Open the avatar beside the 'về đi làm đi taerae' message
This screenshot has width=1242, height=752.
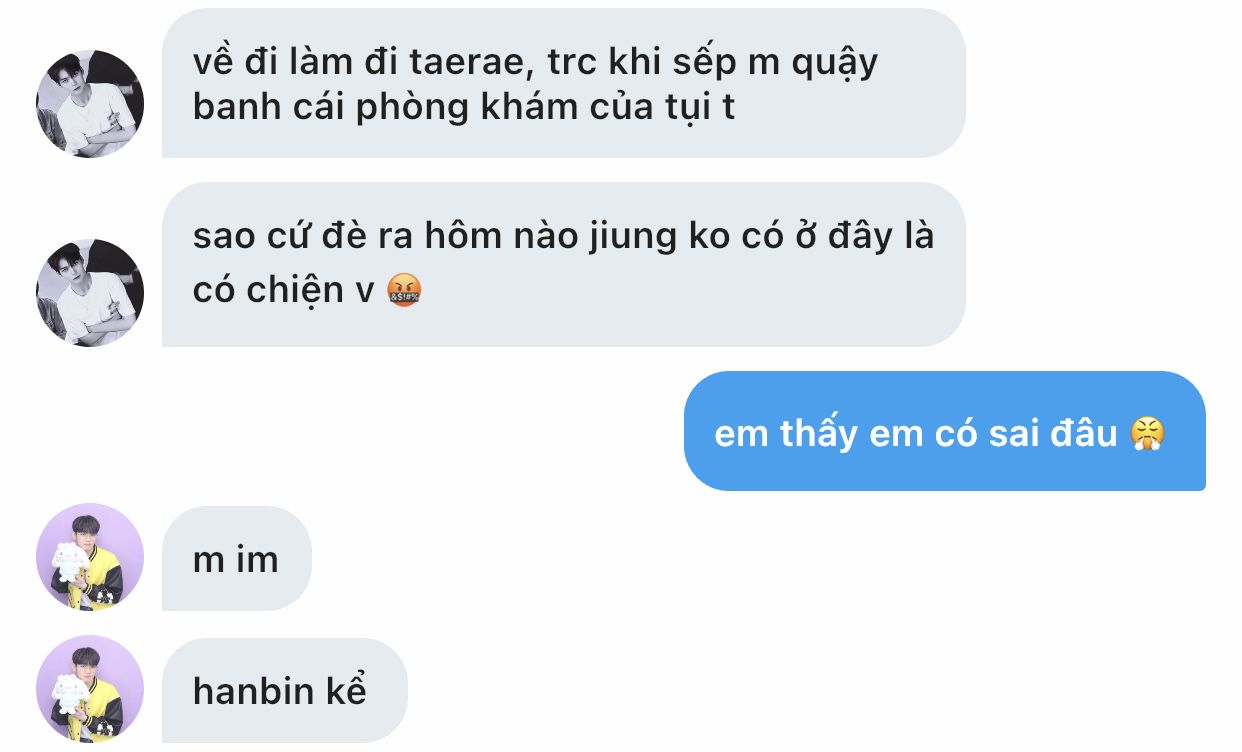pos(90,104)
